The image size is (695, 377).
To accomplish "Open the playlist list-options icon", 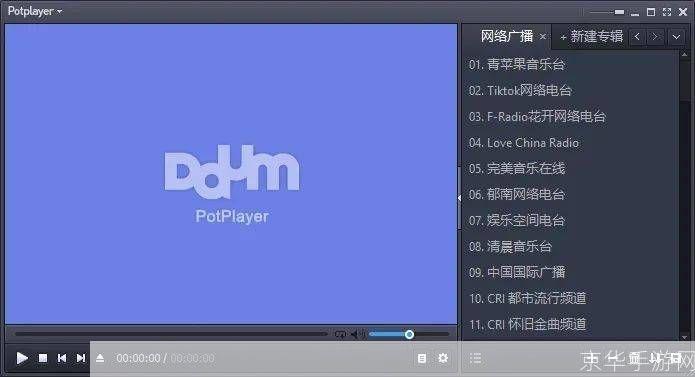I will (476, 358).
